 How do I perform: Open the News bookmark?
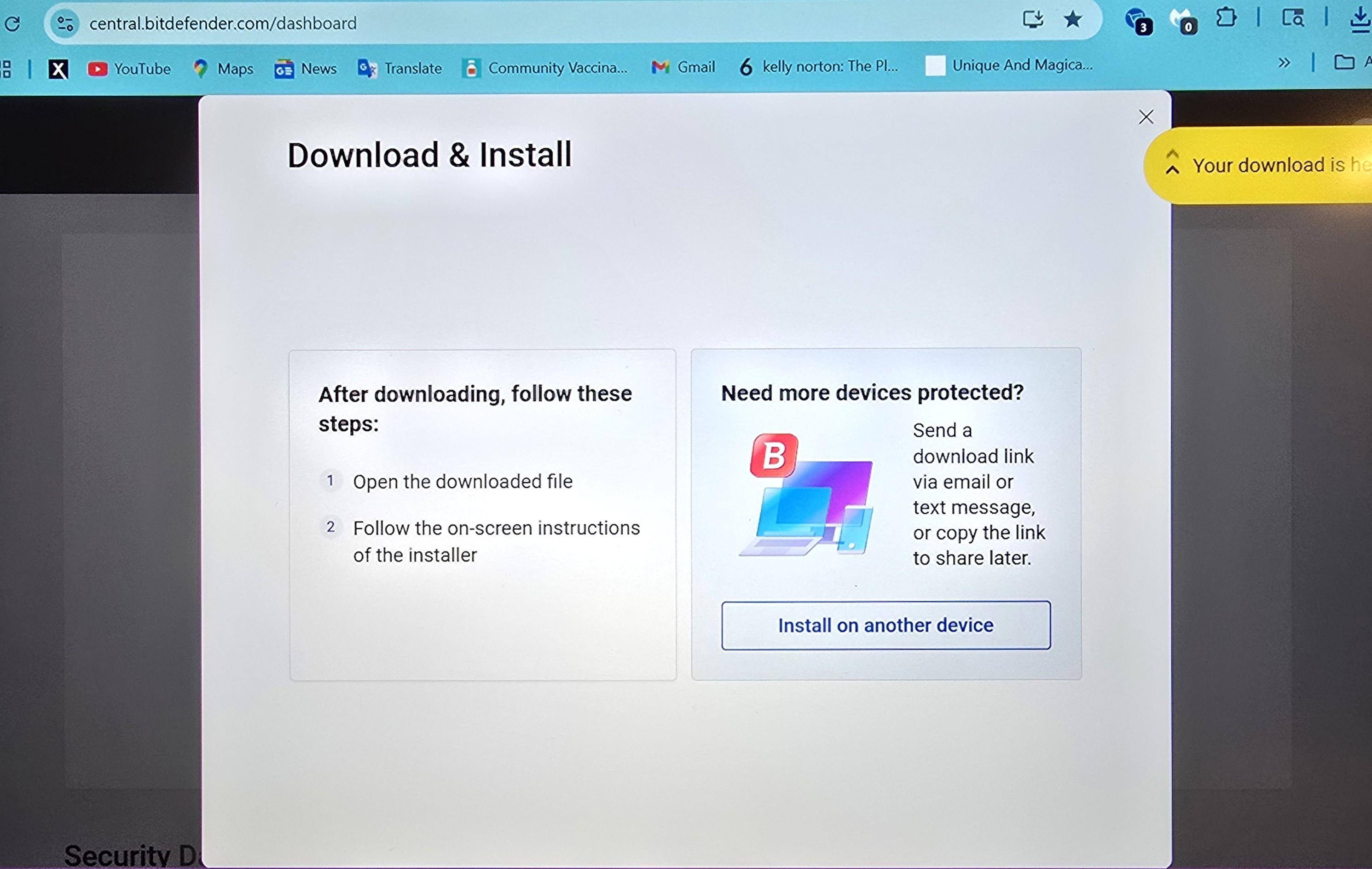[x=306, y=69]
